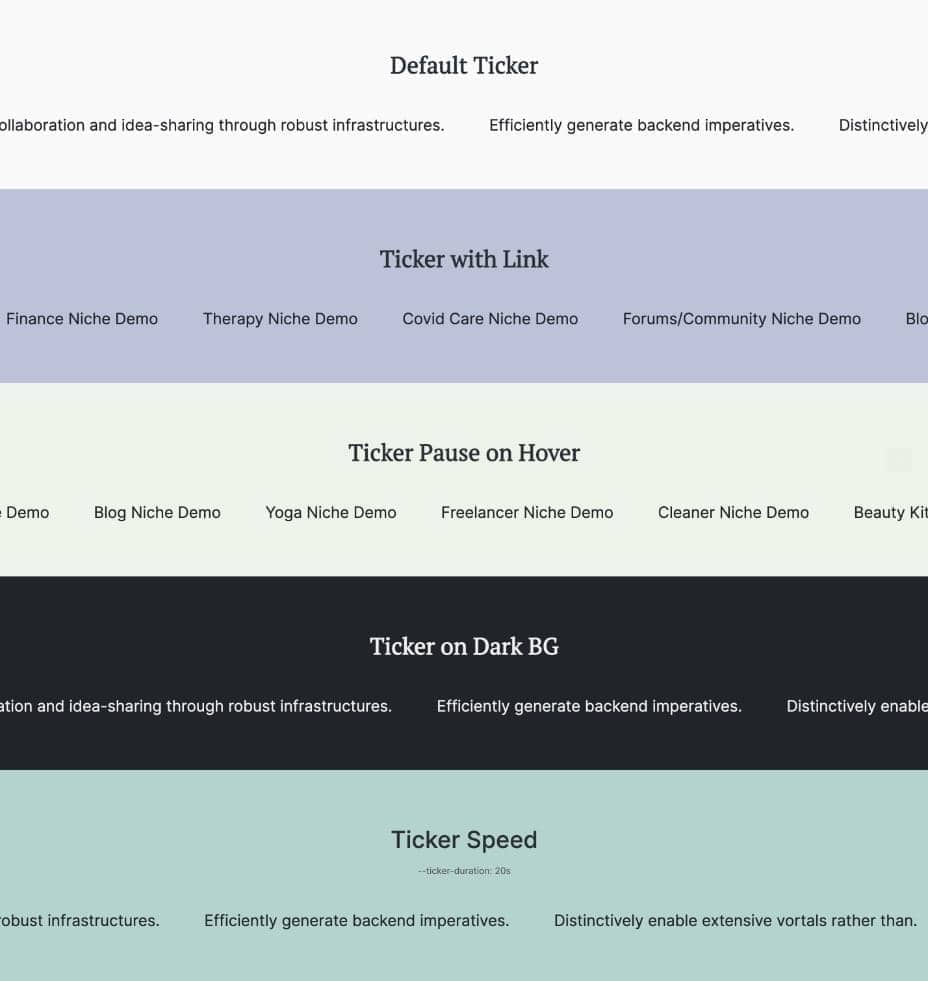Click the Ticker with Link heading

click(x=464, y=260)
